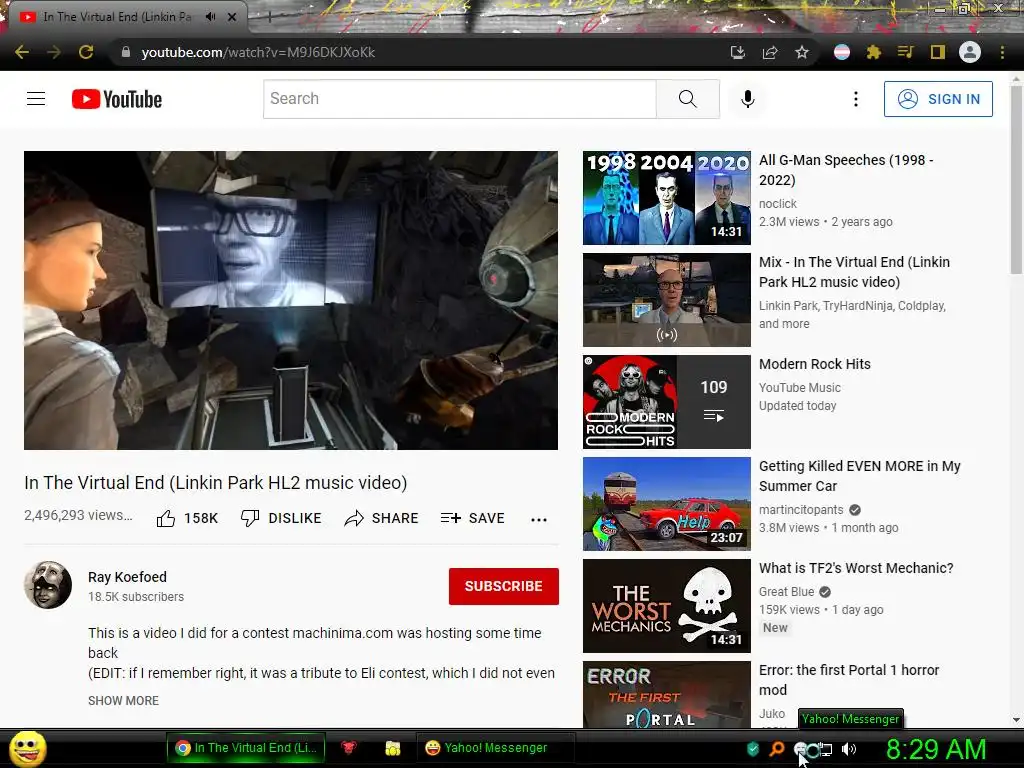1024x768 pixels.
Task: Open Error: the first Portal 1 horror mod
Action: coord(849,680)
